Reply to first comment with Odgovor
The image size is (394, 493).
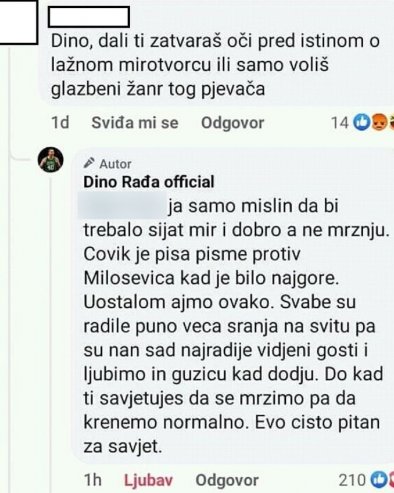coord(233,123)
